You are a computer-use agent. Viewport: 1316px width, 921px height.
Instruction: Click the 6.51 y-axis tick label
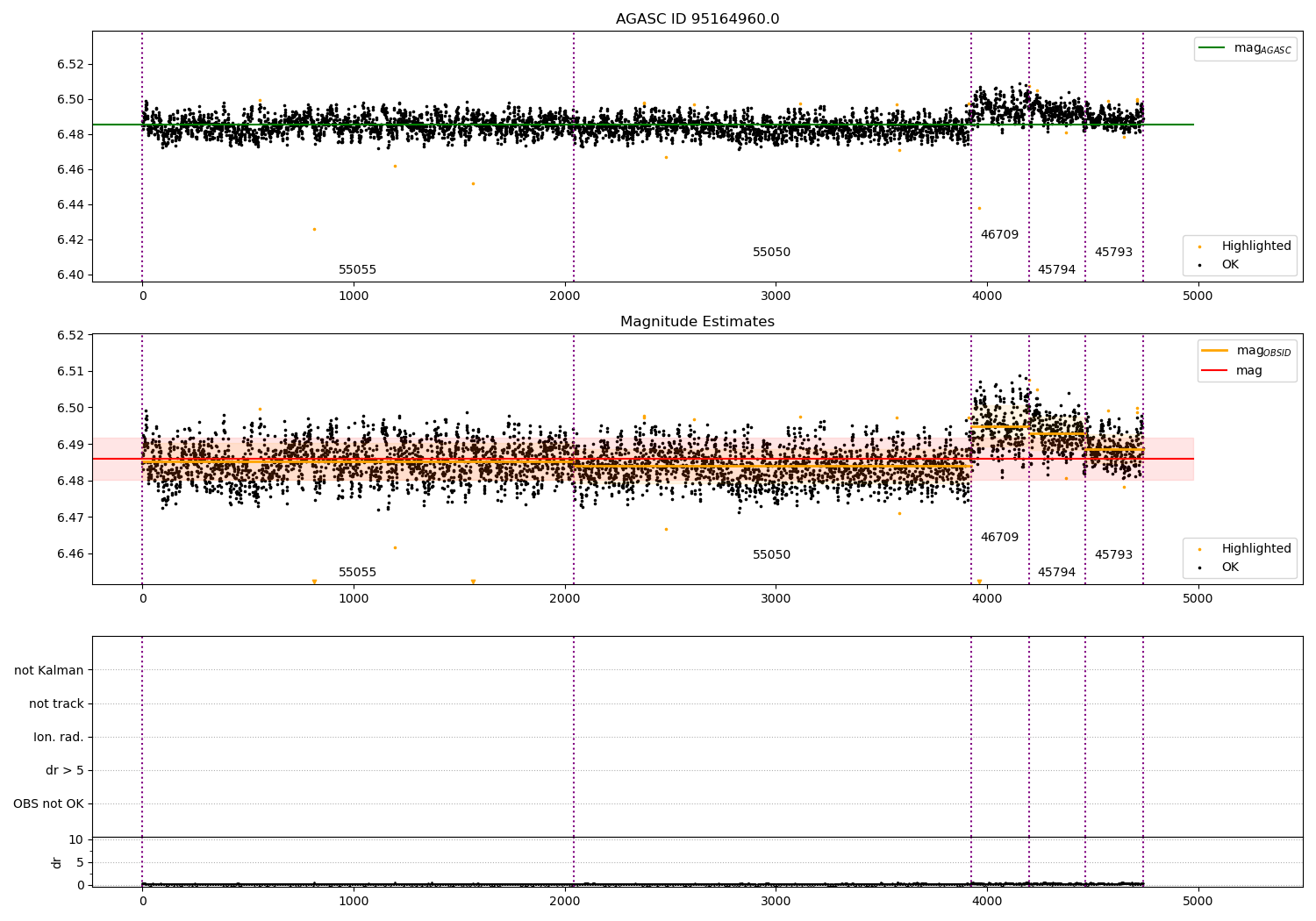point(71,371)
